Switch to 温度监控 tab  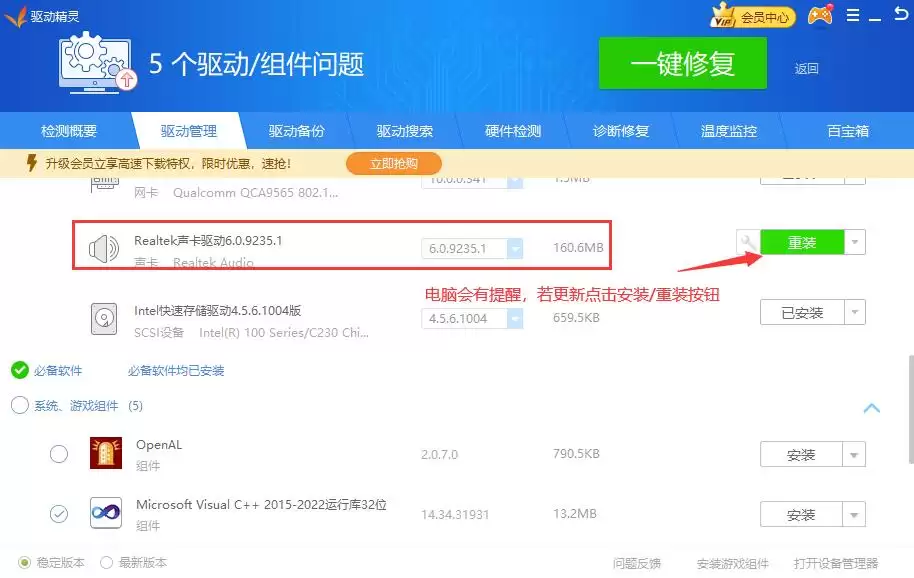pos(729,131)
